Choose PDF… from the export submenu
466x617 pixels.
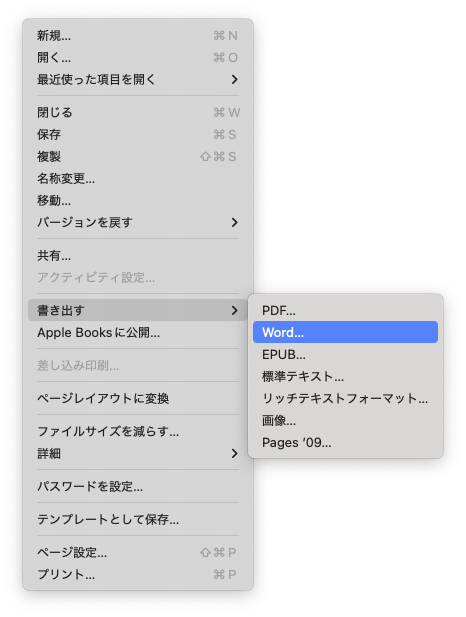click(345, 310)
